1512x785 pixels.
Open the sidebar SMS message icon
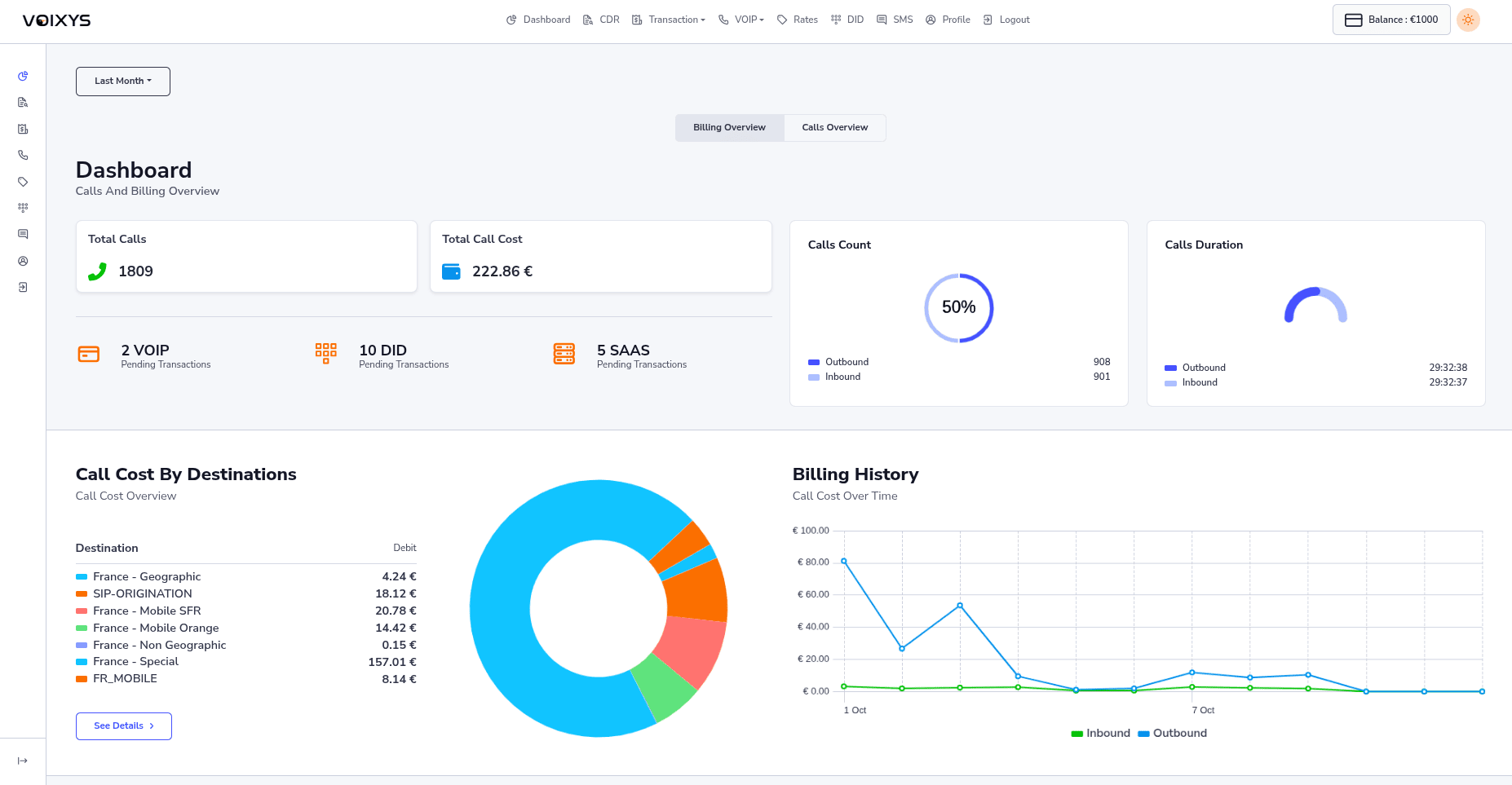(23, 234)
